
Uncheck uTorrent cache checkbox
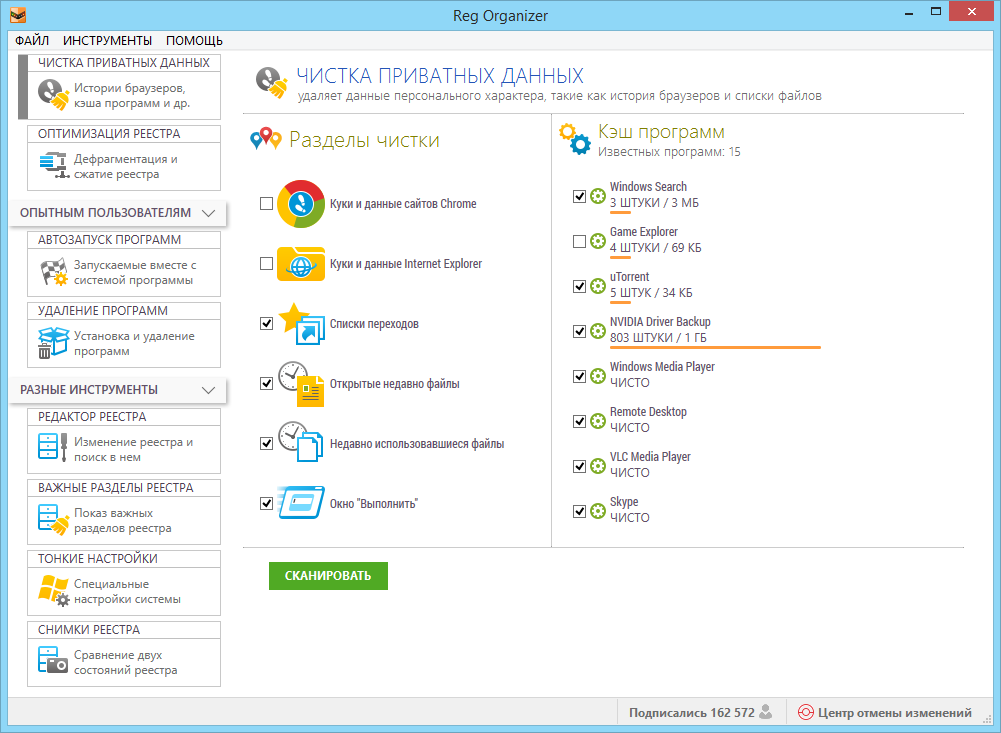pos(579,286)
